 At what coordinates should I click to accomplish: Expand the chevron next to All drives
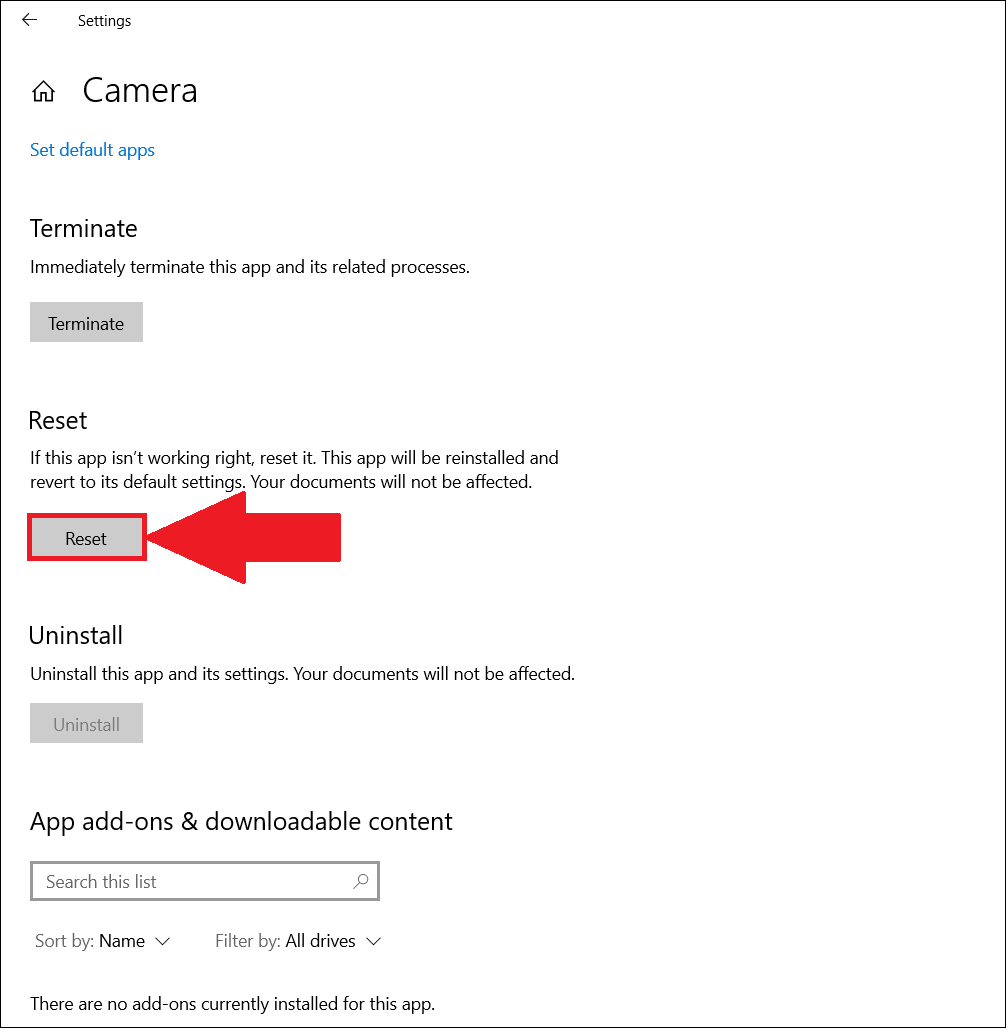coord(374,942)
